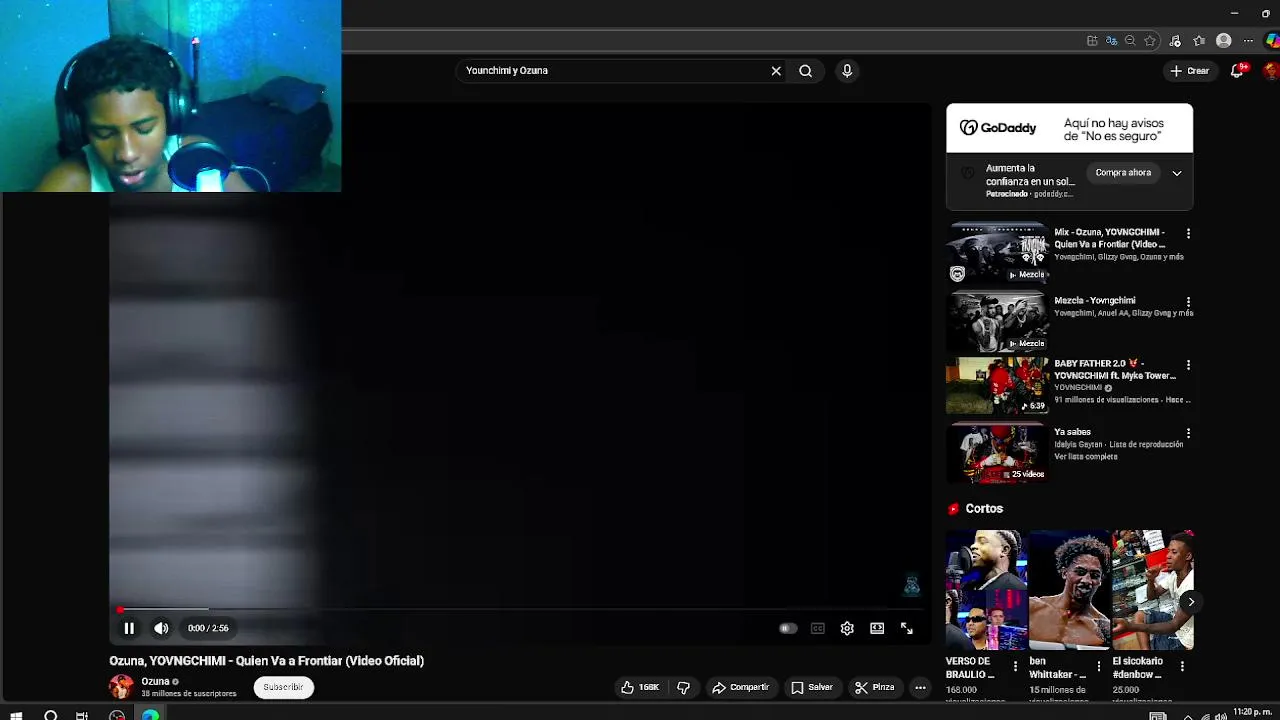Viewport: 1280px width, 720px height.
Task: Open the Copilot sidebar icon
Action: [1272, 41]
